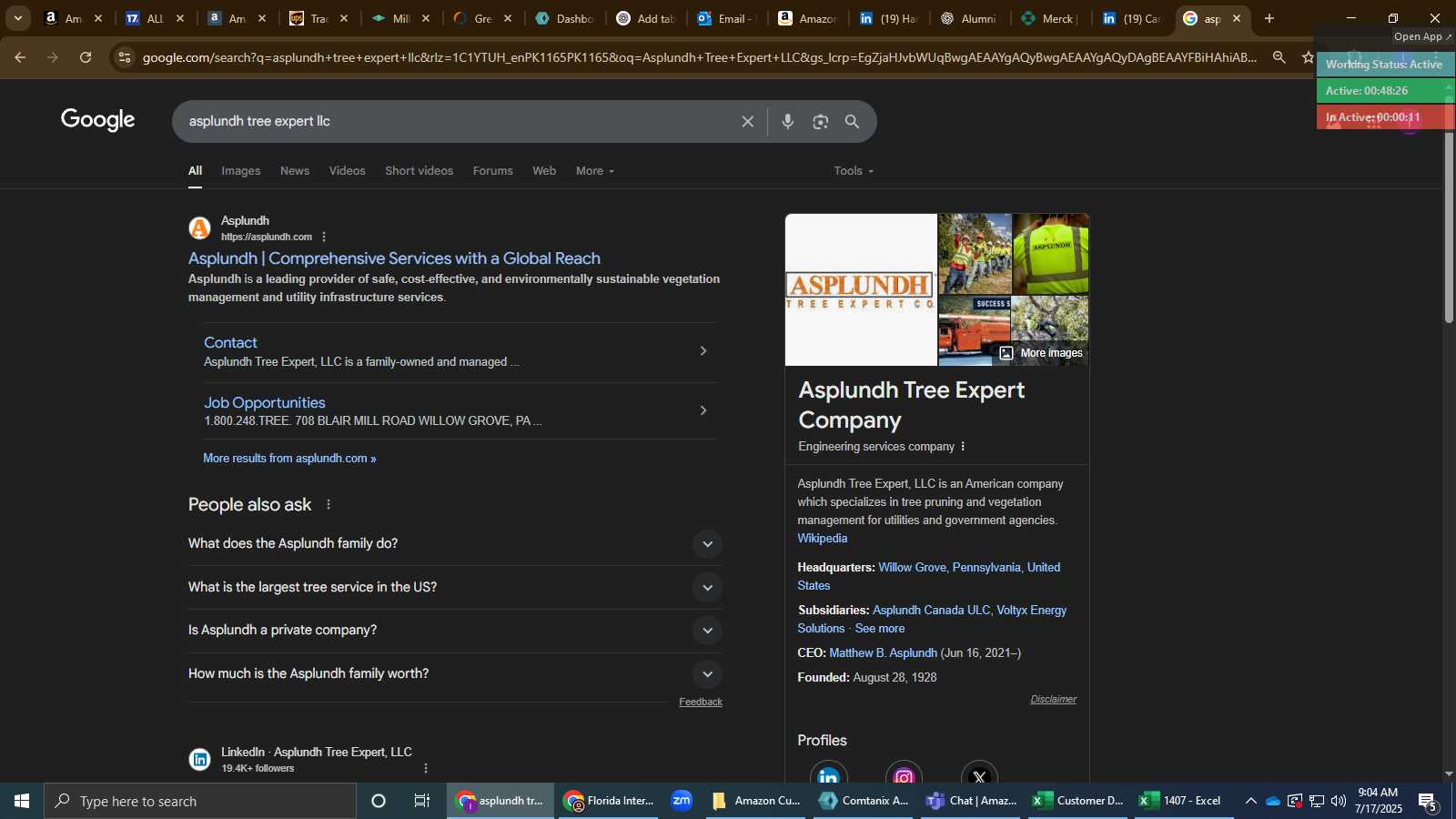
Task: Go back with the browser back arrow
Action: [20, 57]
